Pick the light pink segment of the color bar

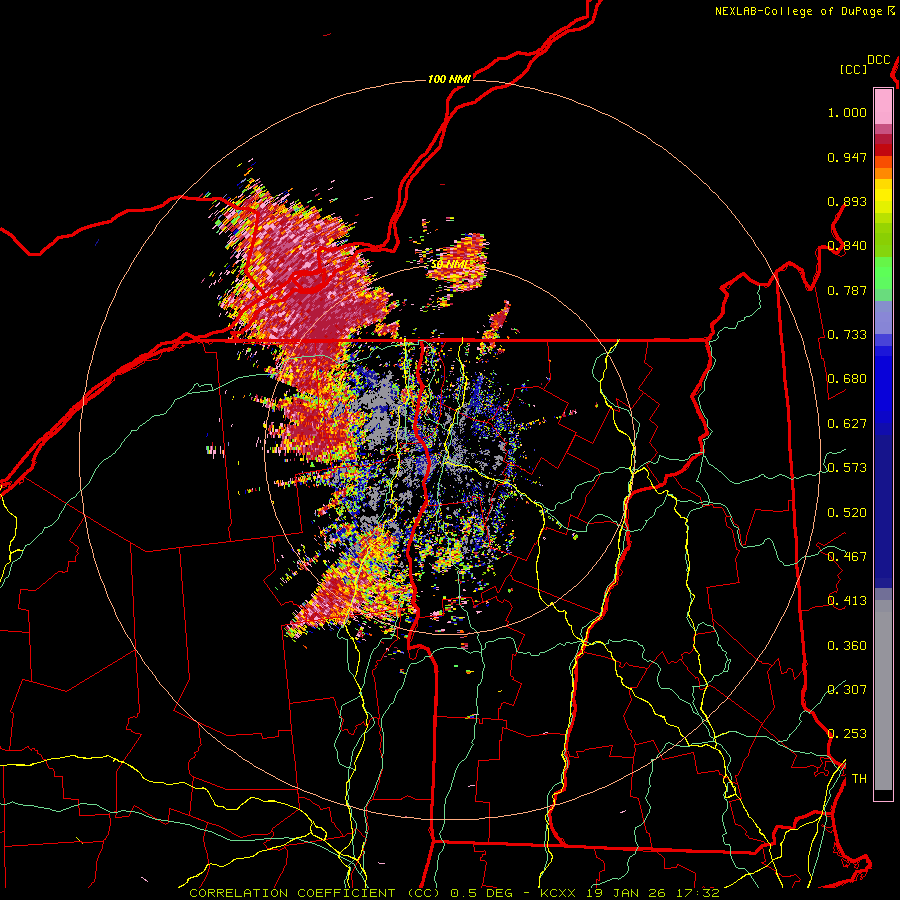(883, 106)
